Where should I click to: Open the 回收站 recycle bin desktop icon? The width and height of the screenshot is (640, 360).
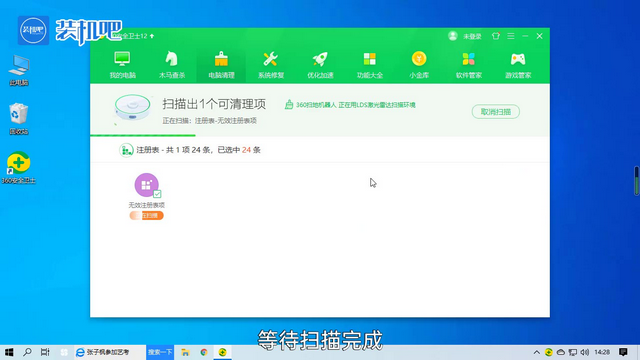click(19, 118)
